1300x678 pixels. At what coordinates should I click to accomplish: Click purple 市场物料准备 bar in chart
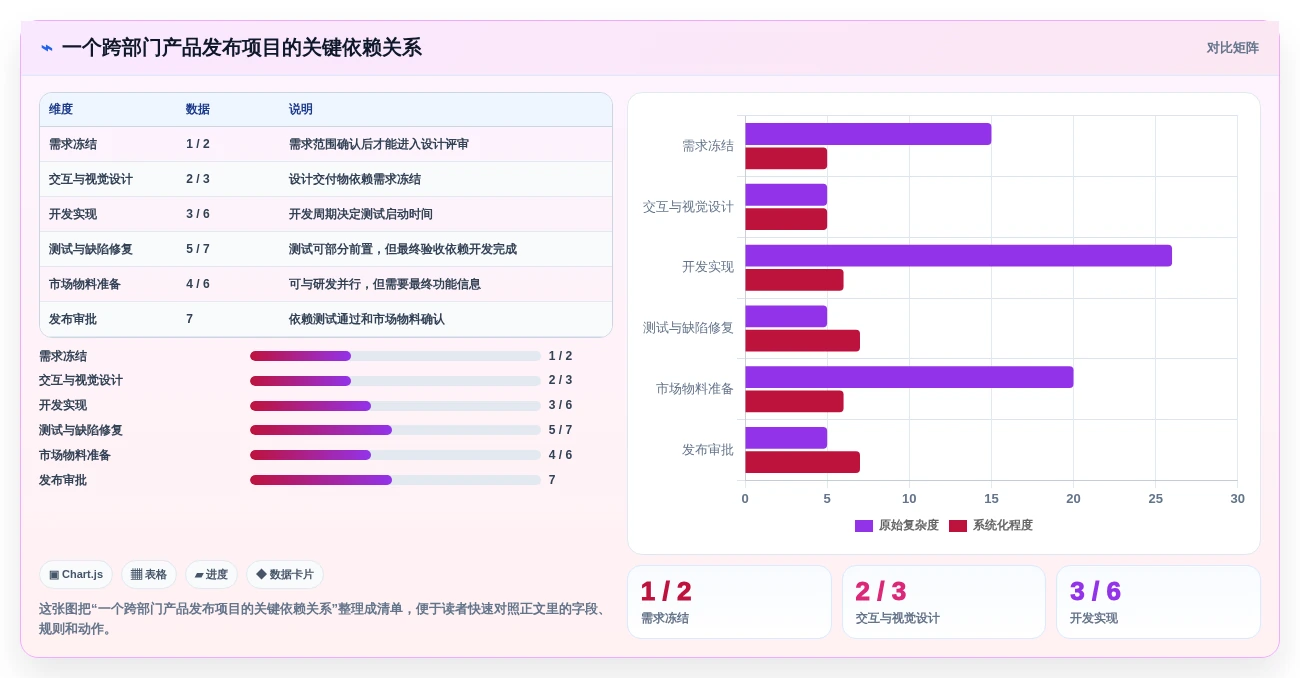pos(909,377)
